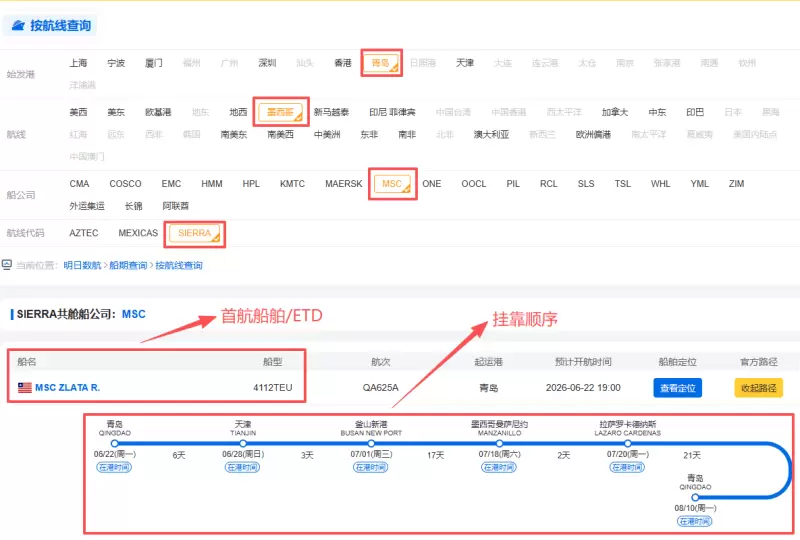This screenshot has width=800, height=540.
Task: Select 香港 as departure port
Action: pyautogui.click(x=343, y=63)
